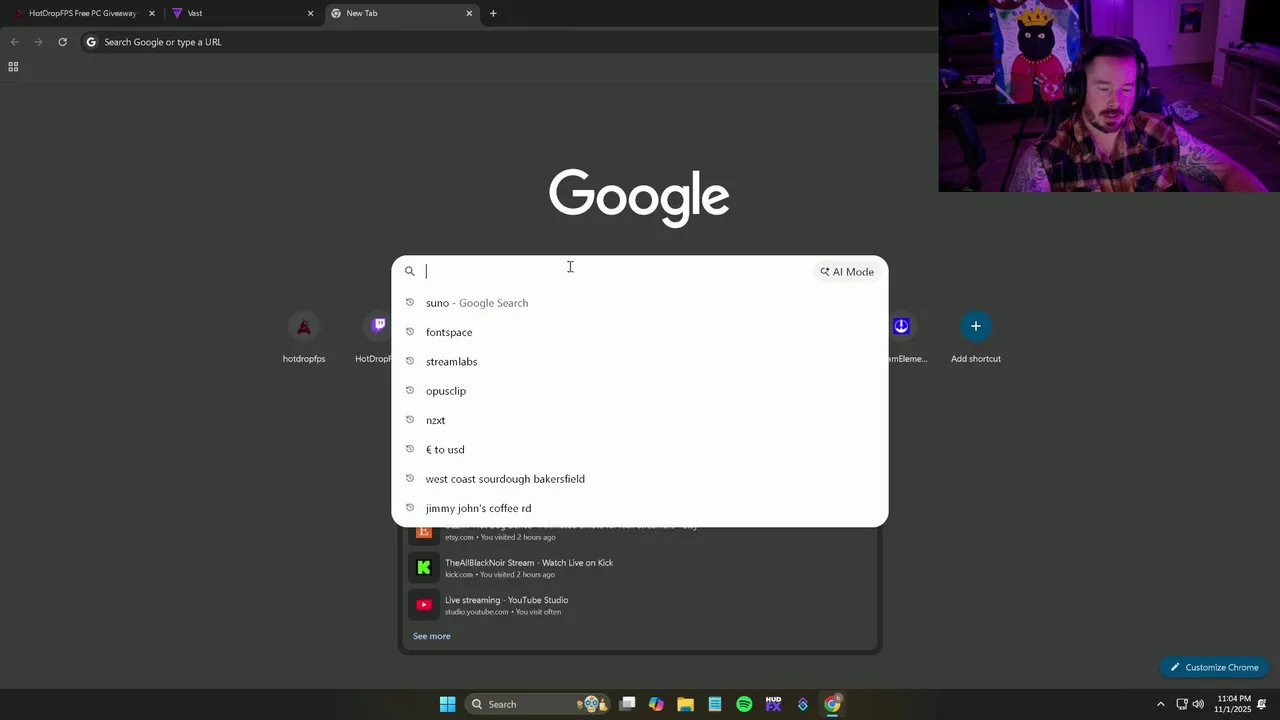Viewport: 1280px width, 720px height.
Task: Open AI Mode search
Action: tap(847, 272)
